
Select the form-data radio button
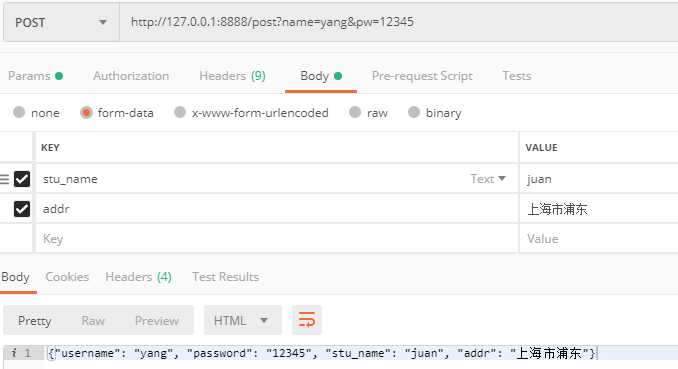[86, 112]
